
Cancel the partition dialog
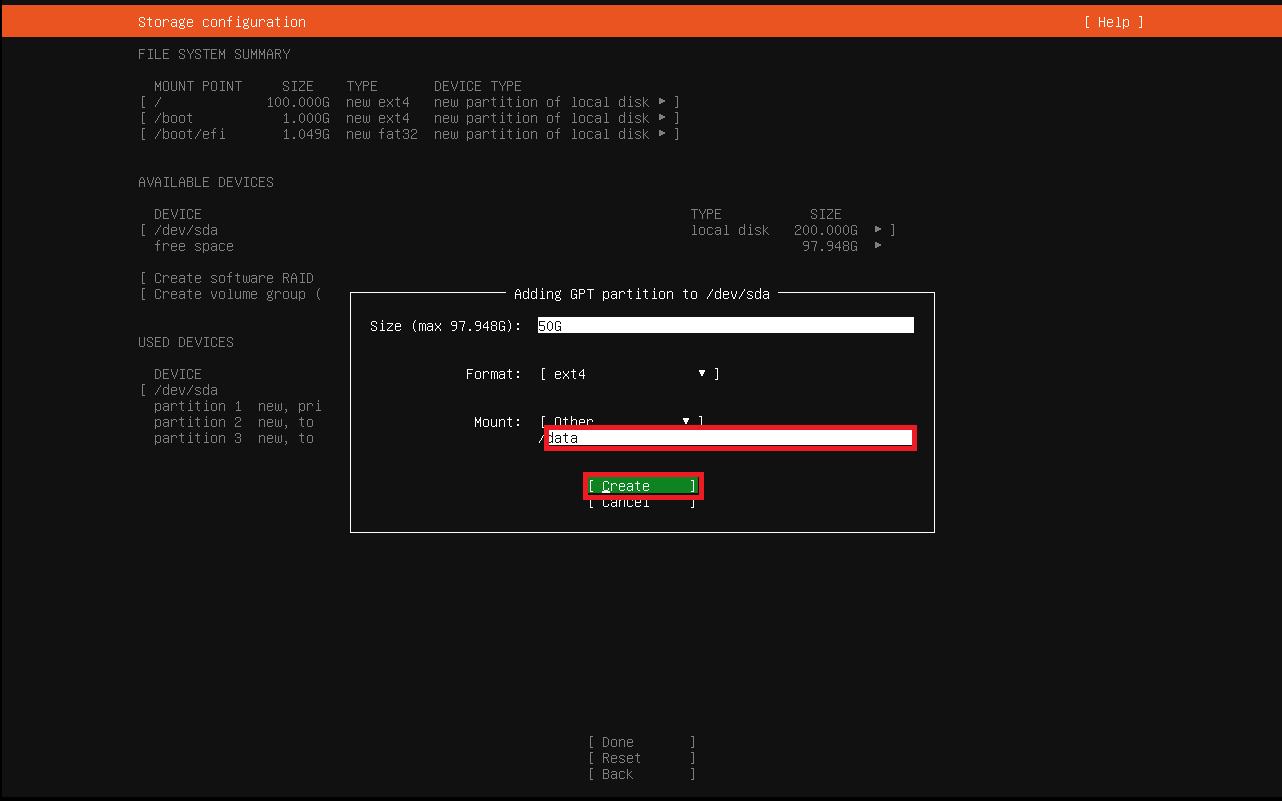point(642,502)
